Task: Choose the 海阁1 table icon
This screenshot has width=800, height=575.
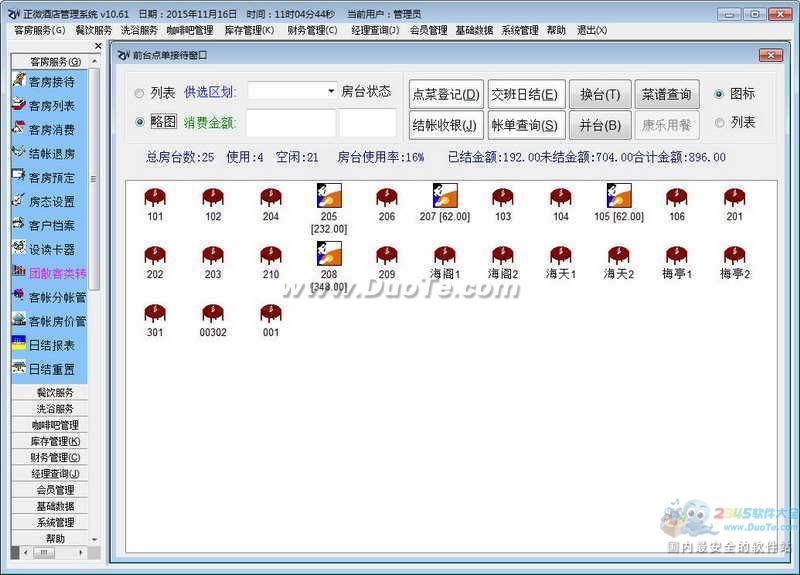Action: click(444, 256)
